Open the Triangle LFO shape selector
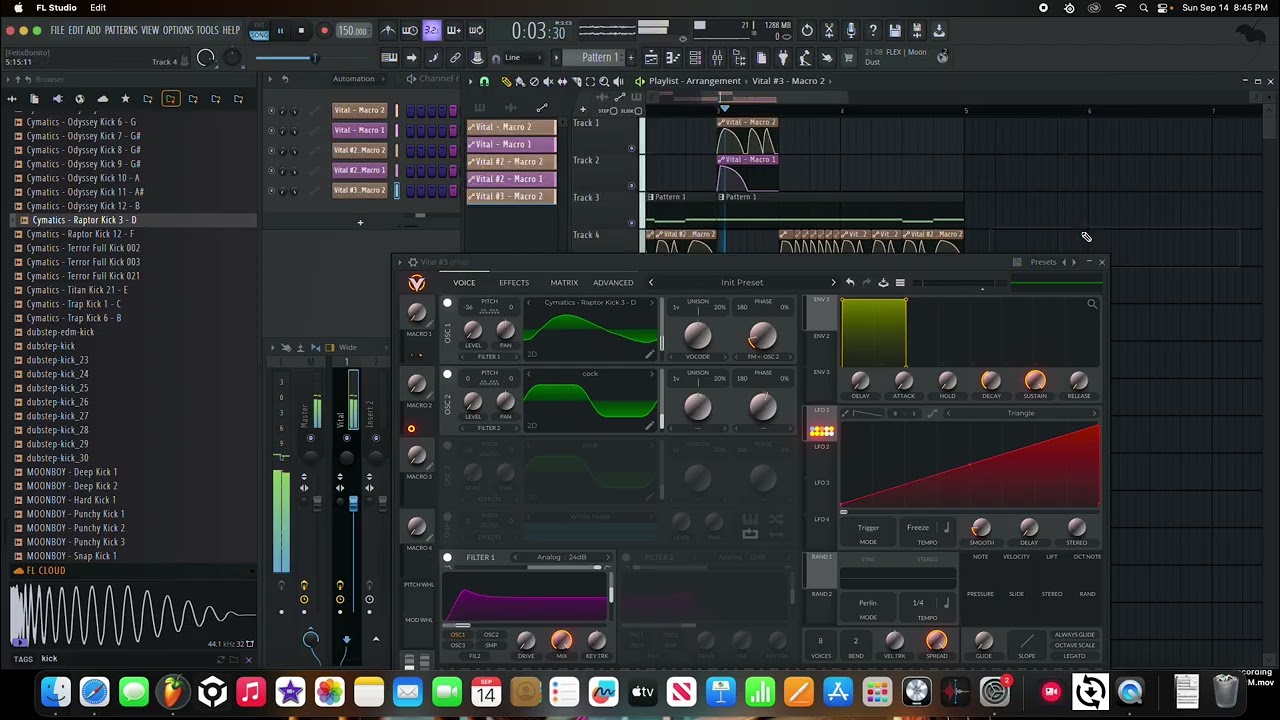 [1020, 413]
